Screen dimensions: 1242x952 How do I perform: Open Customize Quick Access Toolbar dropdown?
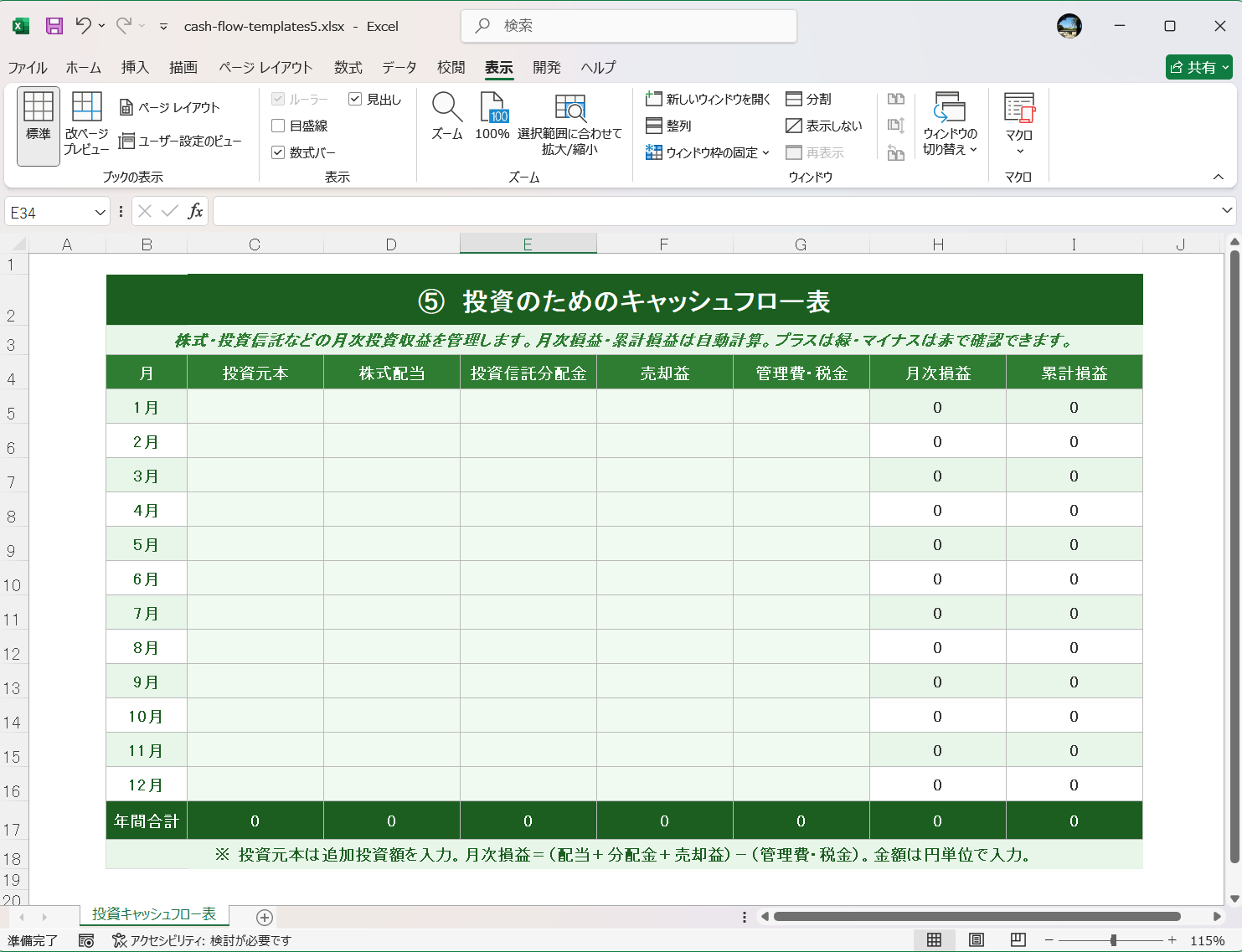pos(163,26)
